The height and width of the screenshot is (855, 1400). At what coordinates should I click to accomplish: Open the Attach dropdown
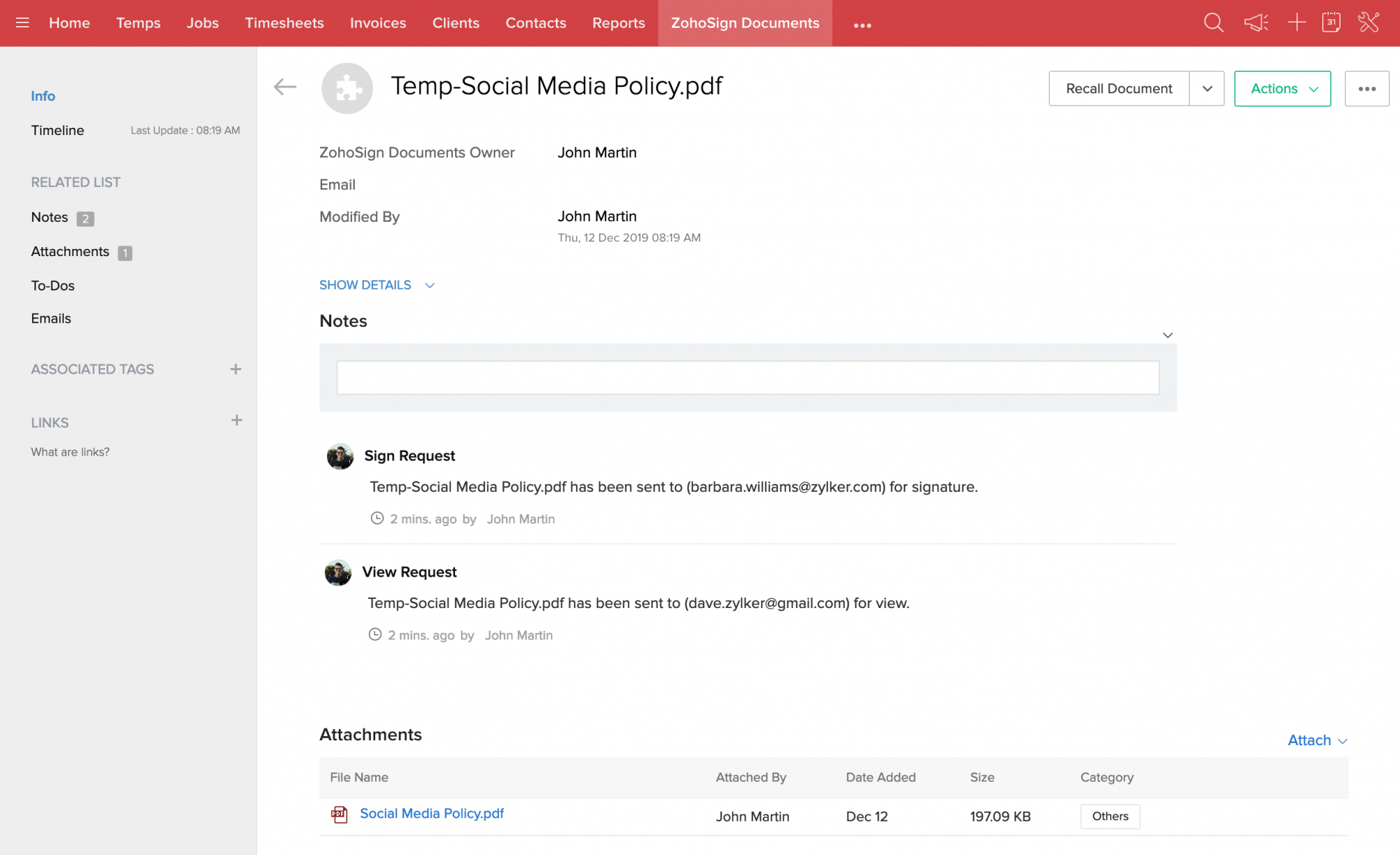(1317, 740)
